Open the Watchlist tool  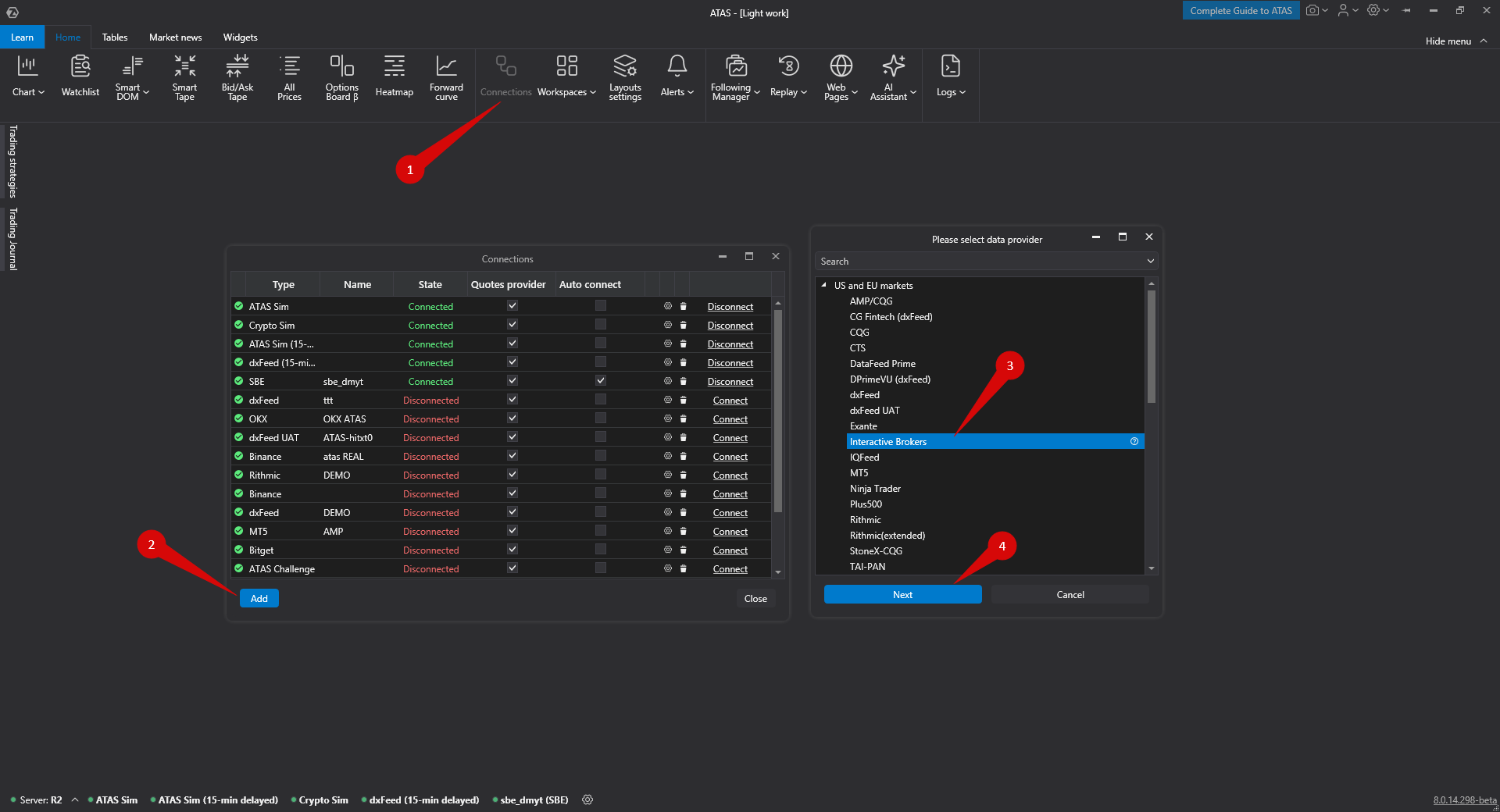coord(80,77)
